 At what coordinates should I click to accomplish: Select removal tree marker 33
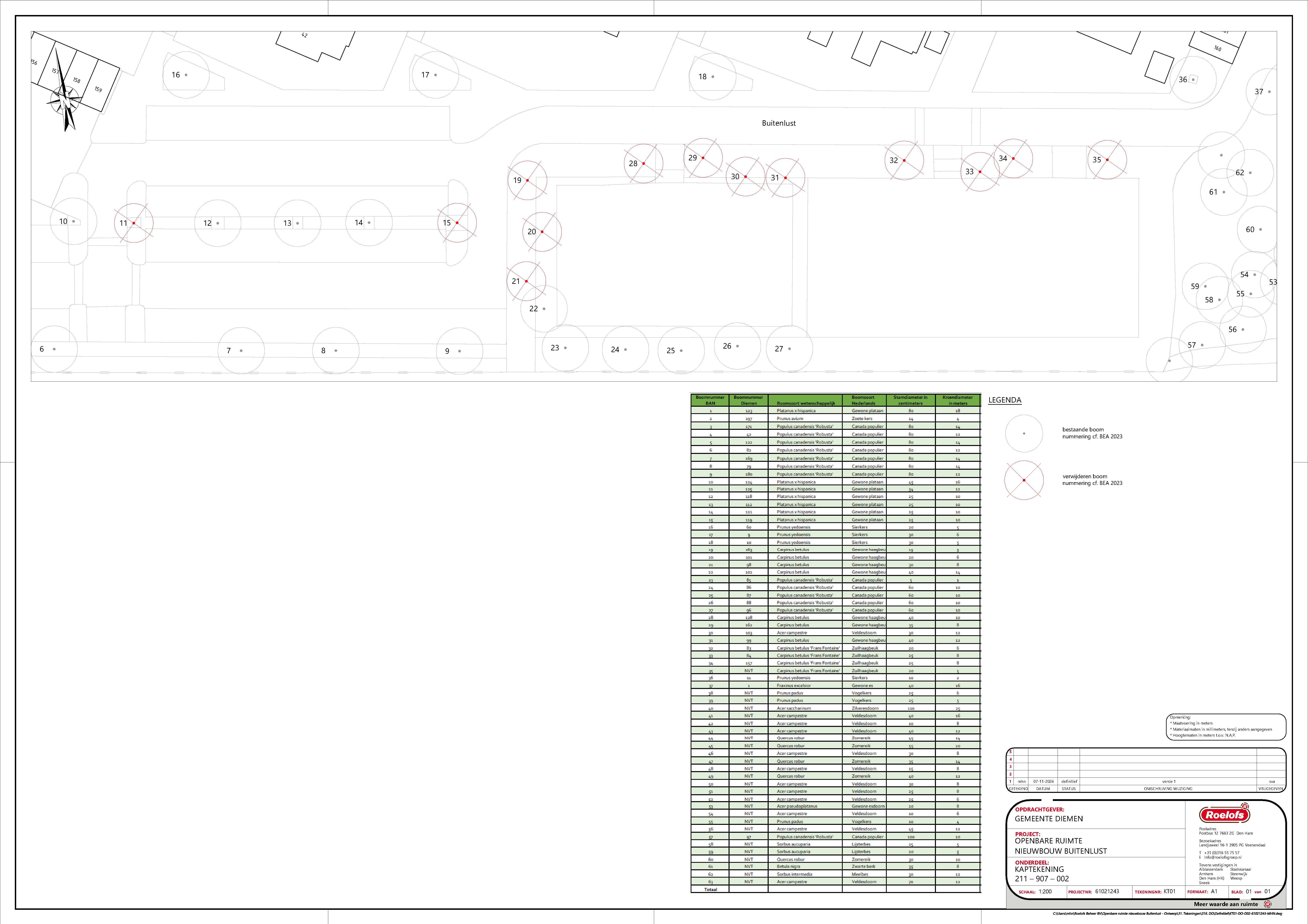980,171
